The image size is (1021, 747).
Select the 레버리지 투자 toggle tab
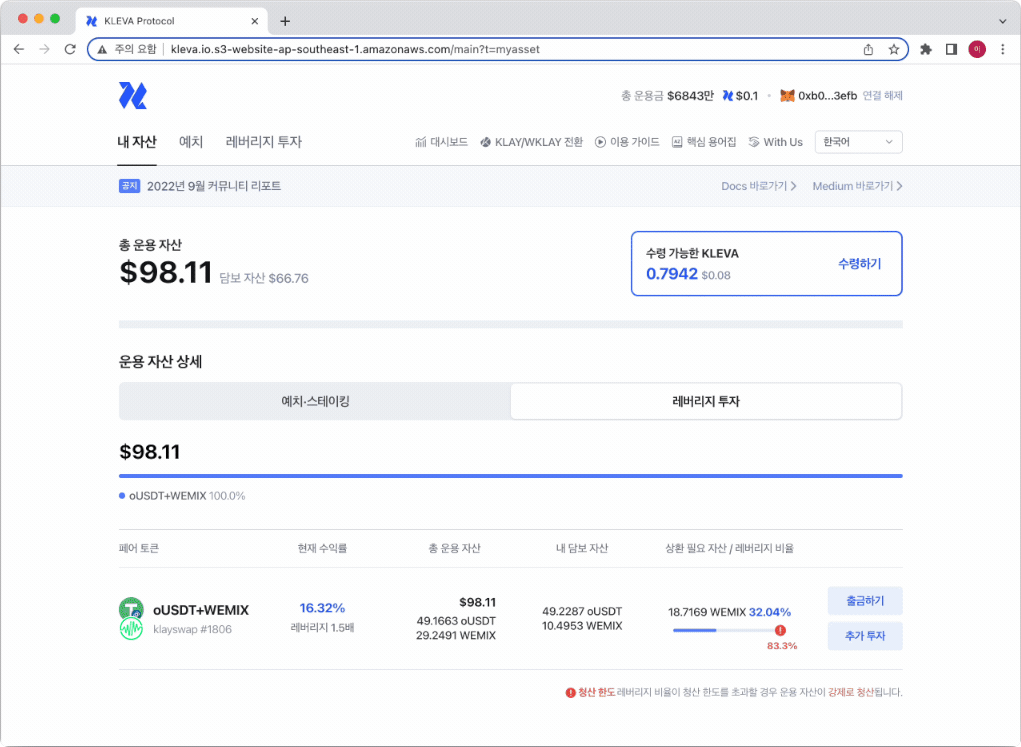[x=706, y=401]
